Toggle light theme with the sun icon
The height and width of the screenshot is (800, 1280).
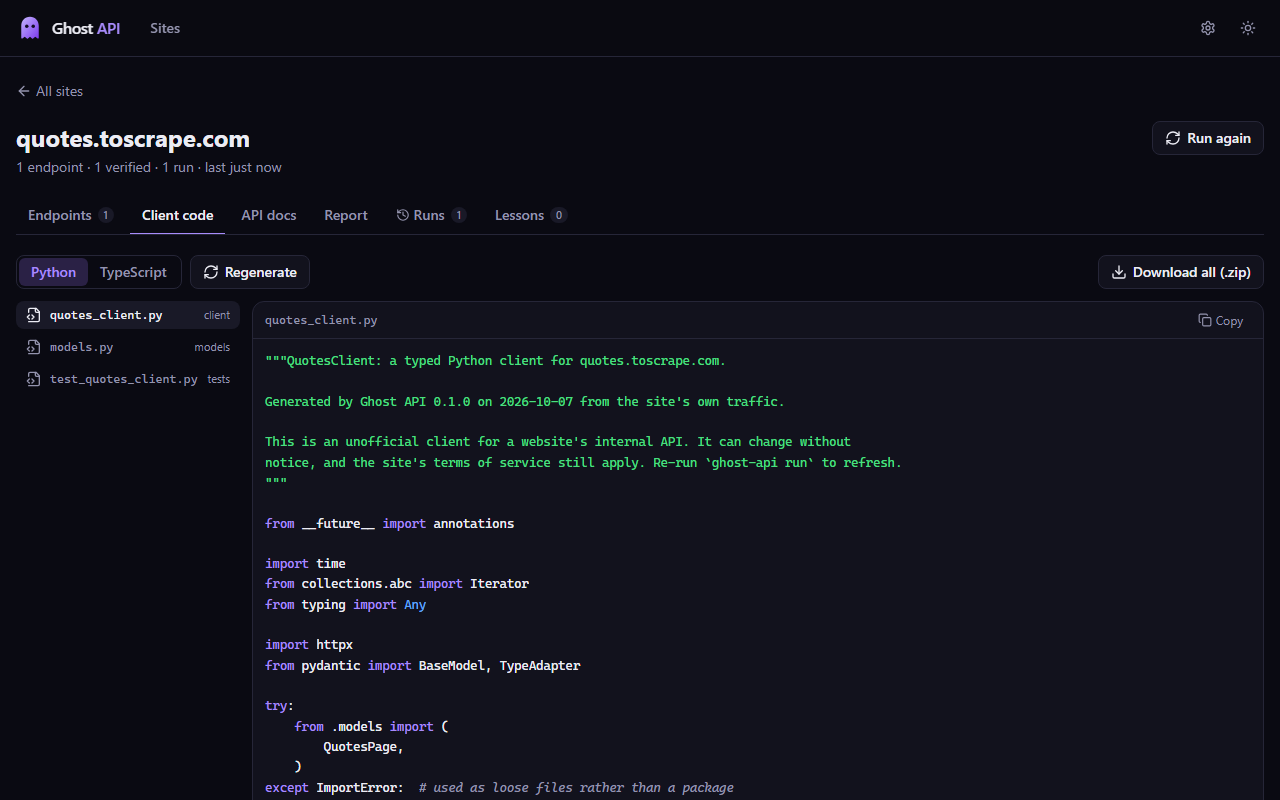pyautogui.click(x=1248, y=28)
